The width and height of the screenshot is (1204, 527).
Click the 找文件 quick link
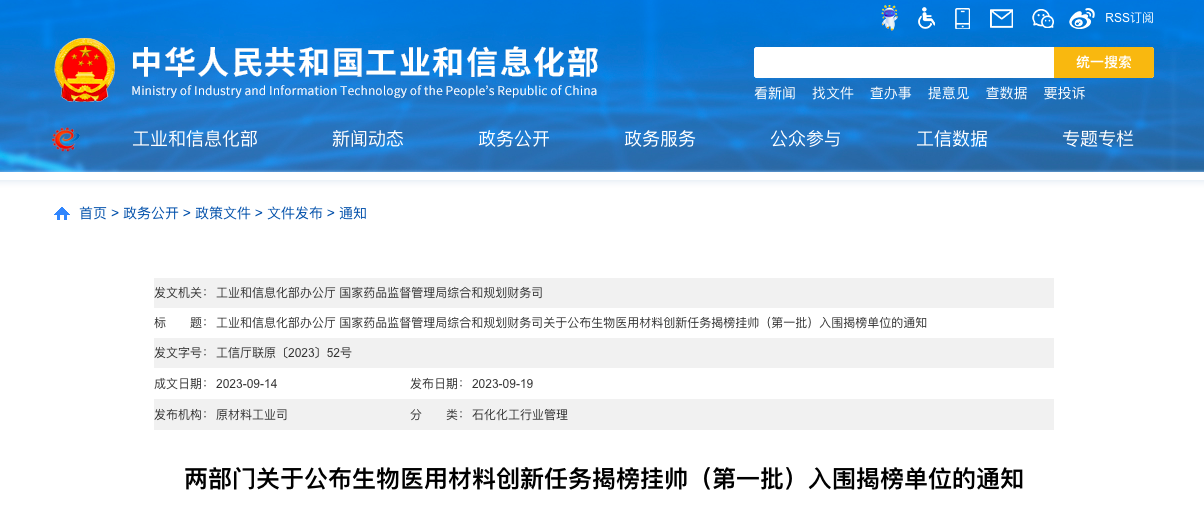[833, 93]
